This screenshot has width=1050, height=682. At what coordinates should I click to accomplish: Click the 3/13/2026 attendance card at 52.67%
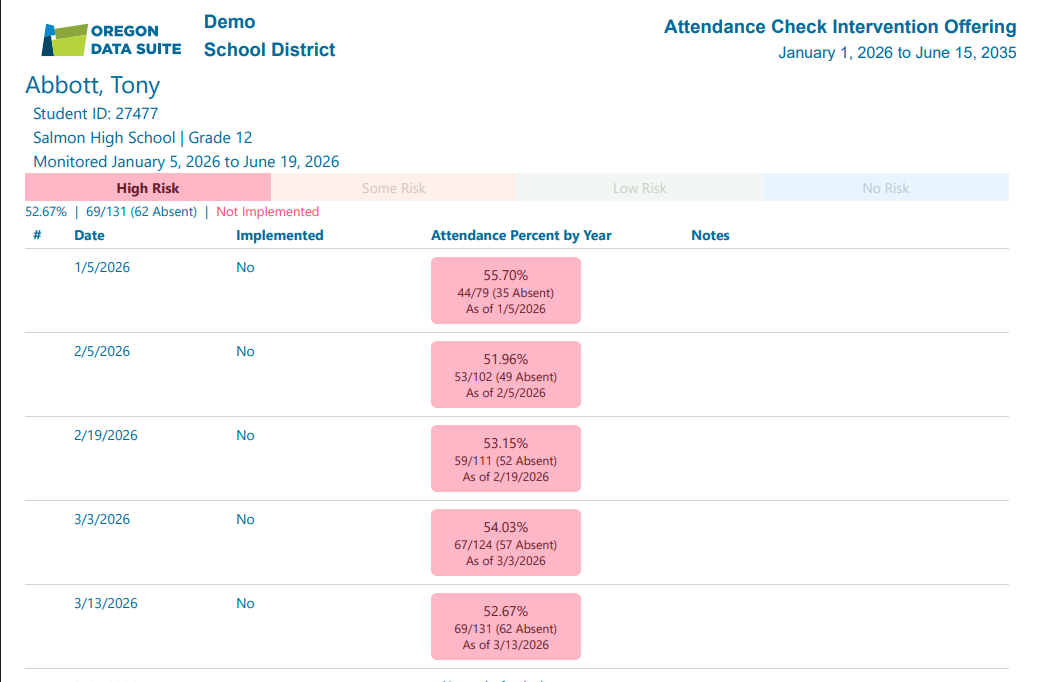tap(506, 627)
